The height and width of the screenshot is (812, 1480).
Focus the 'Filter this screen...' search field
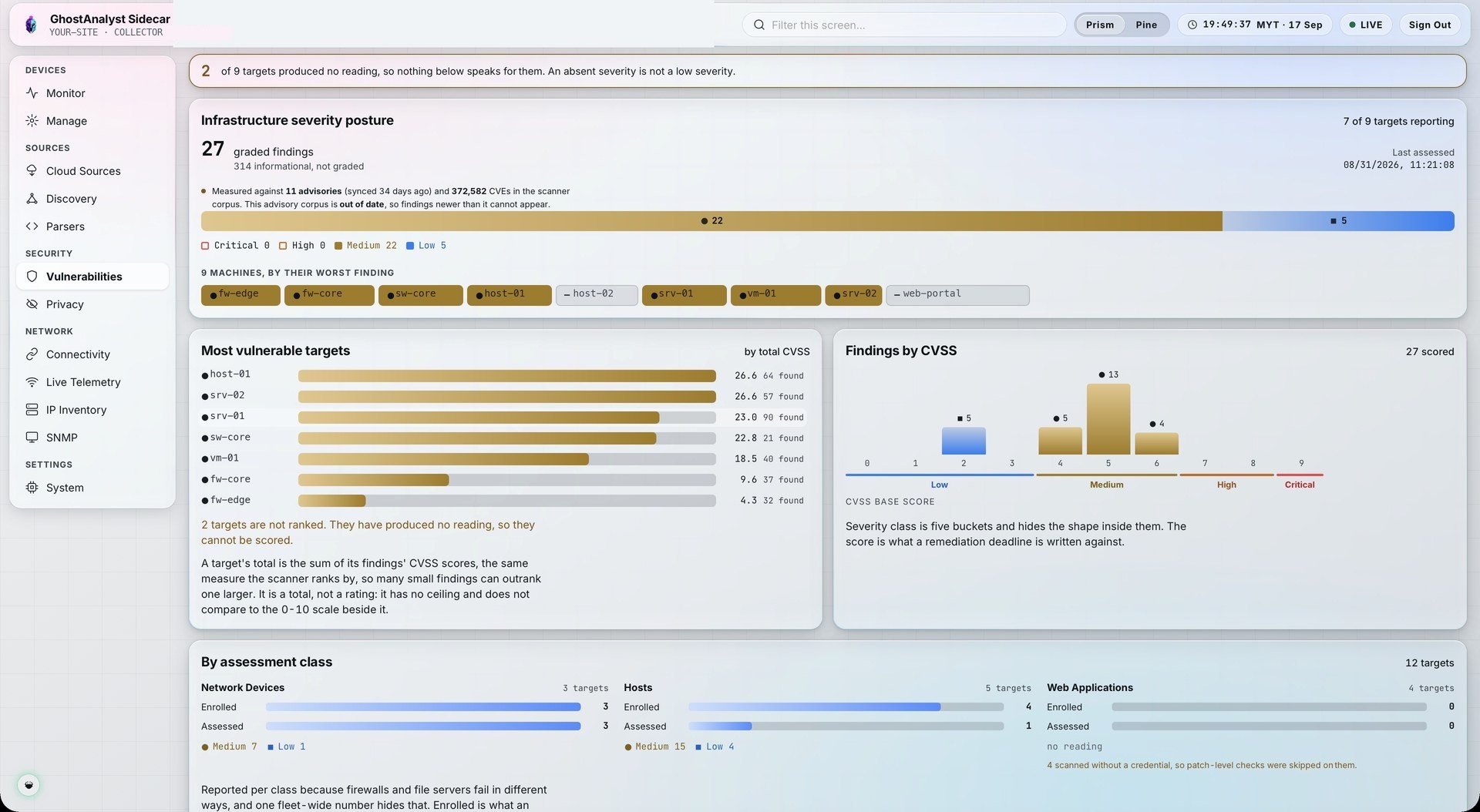pyautogui.click(x=904, y=25)
